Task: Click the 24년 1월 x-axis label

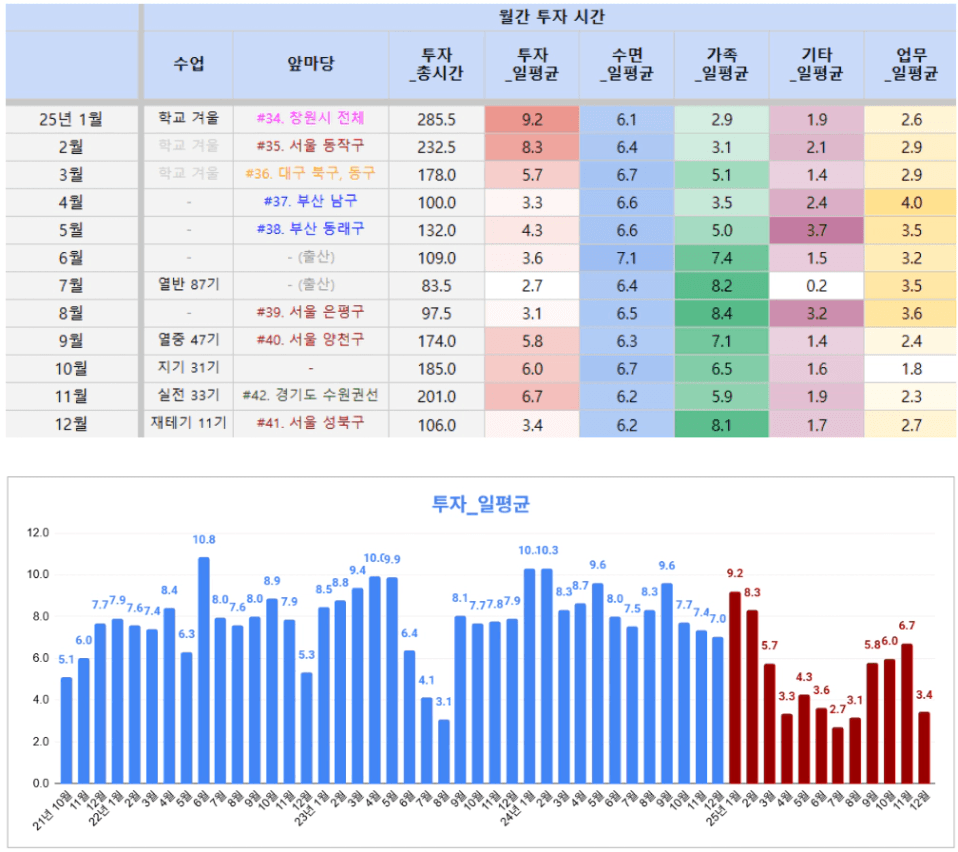Action: click(518, 809)
